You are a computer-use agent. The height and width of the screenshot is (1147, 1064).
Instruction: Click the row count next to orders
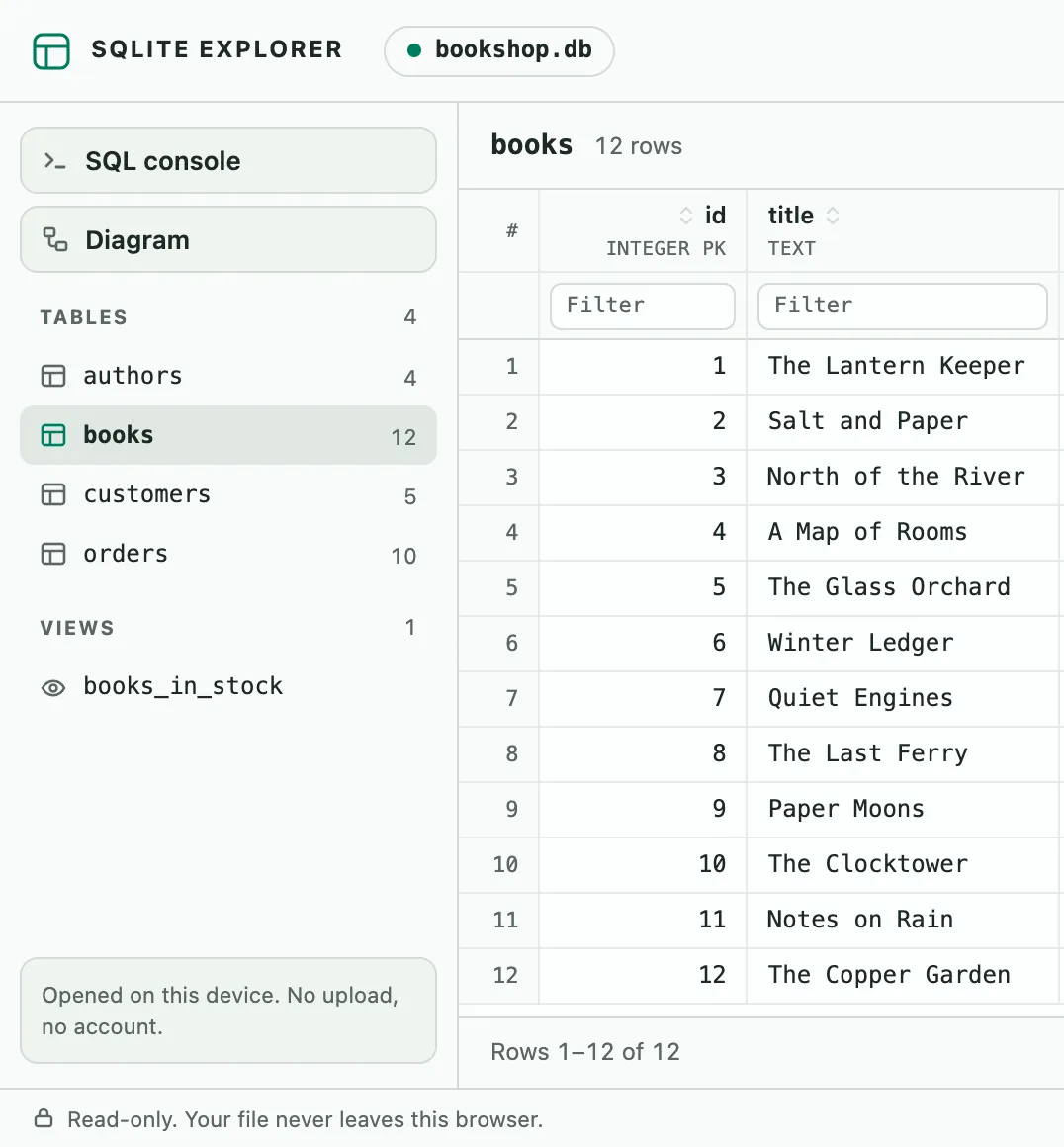click(403, 556)
